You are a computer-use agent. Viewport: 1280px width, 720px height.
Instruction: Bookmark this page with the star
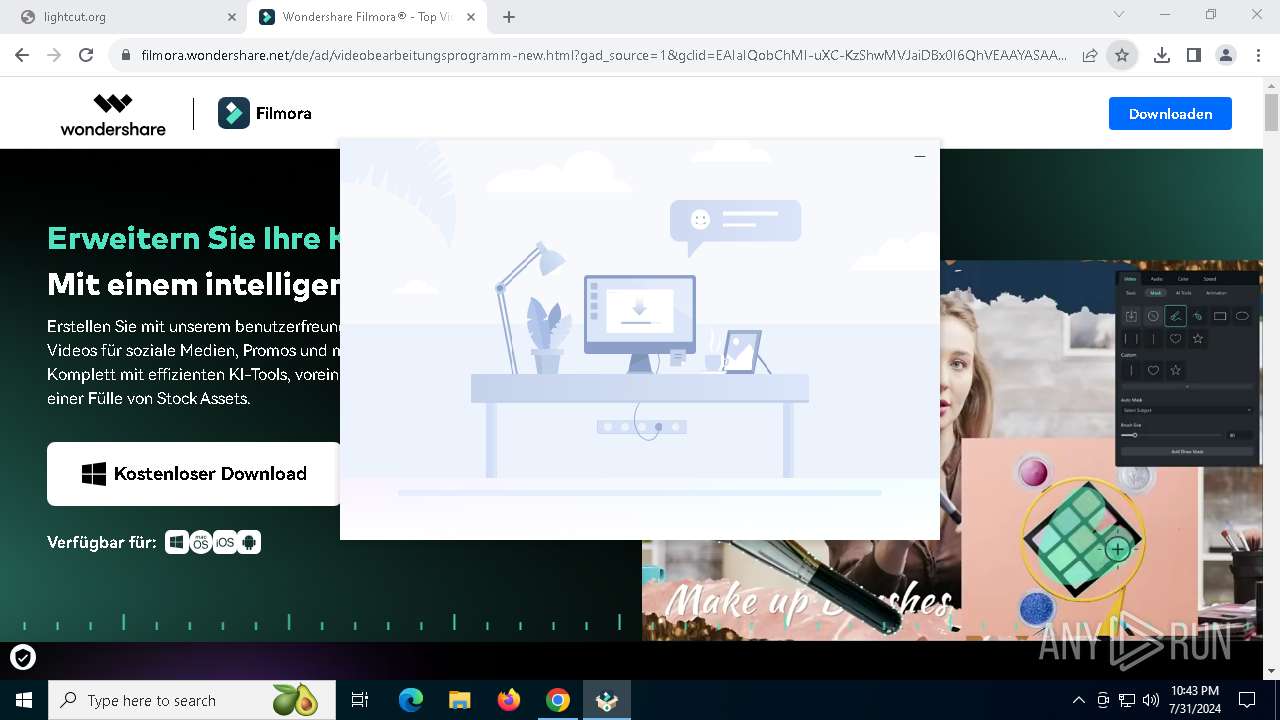tap(1122, 55)
